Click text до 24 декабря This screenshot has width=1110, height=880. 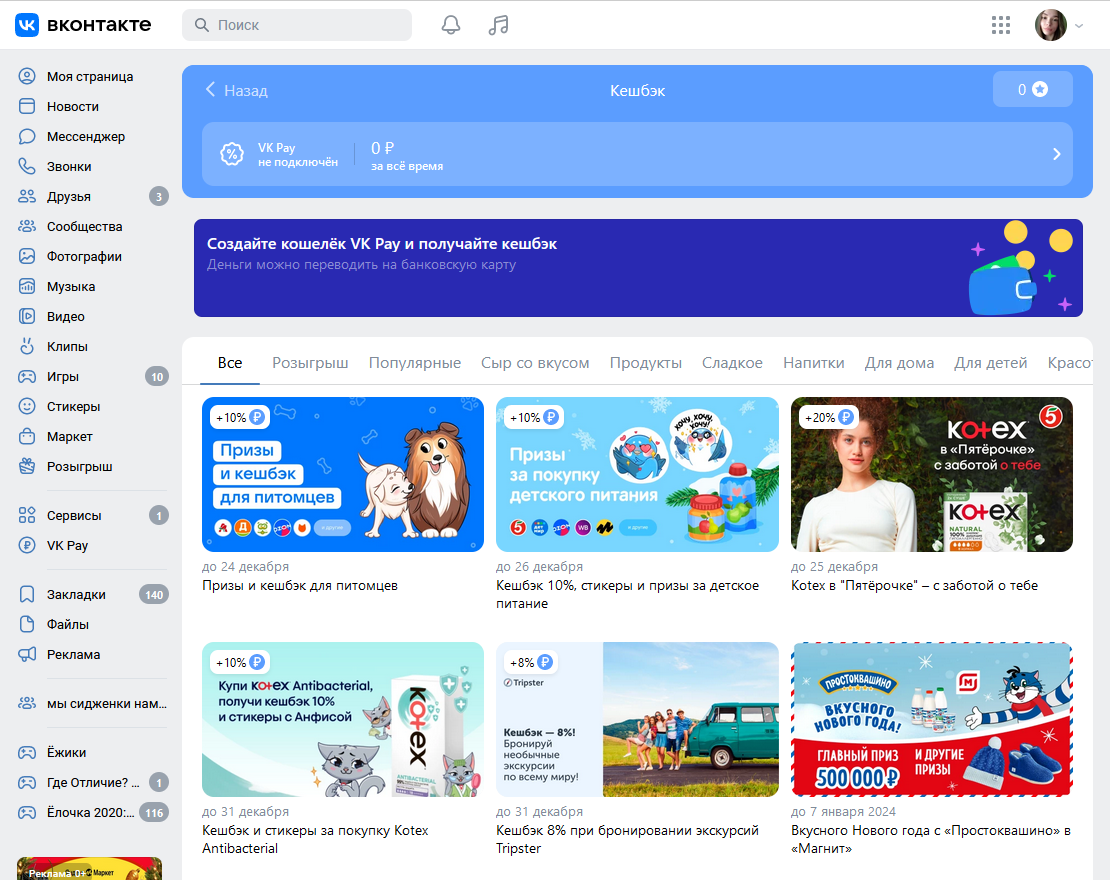(x=245, y=566)
